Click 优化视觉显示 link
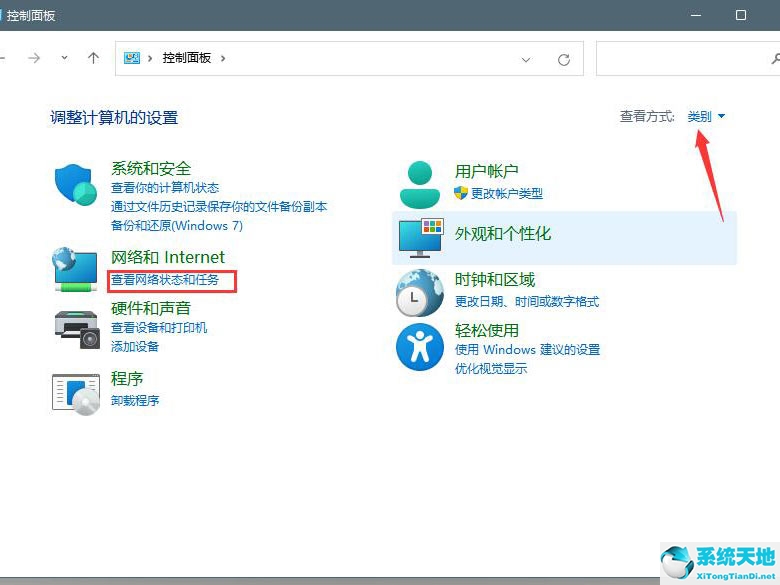780x585 pixels. pyautogui.click(x=490, y=368)
